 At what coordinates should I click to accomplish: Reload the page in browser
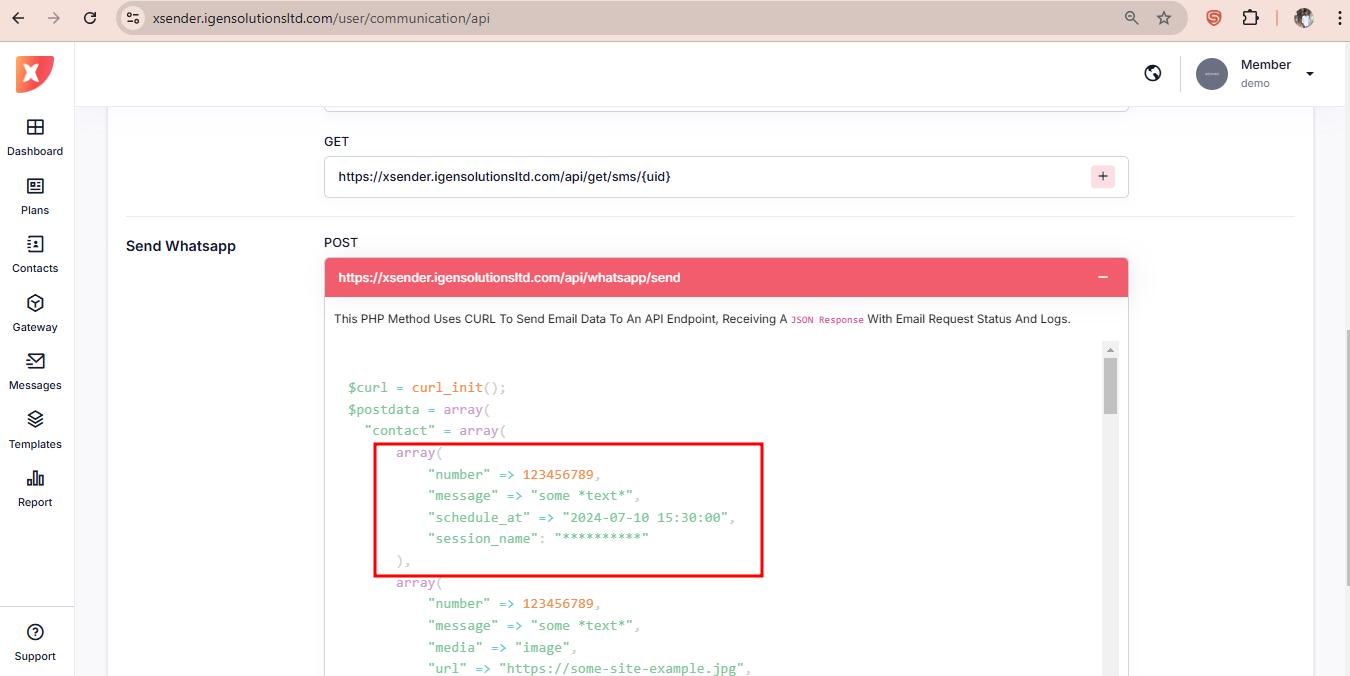(x=90, y=18)
